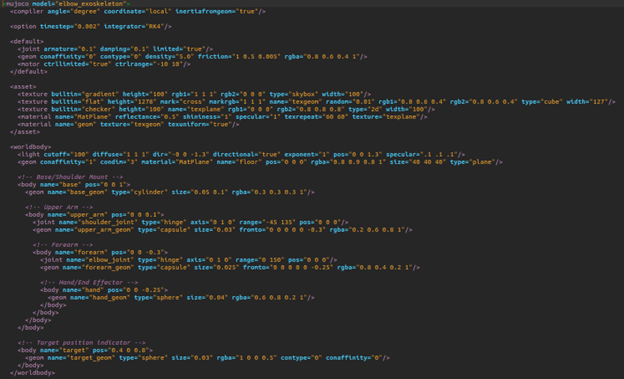Click the light cutoff line
This screenshot has width=624, height=379.
click(241, 154)
